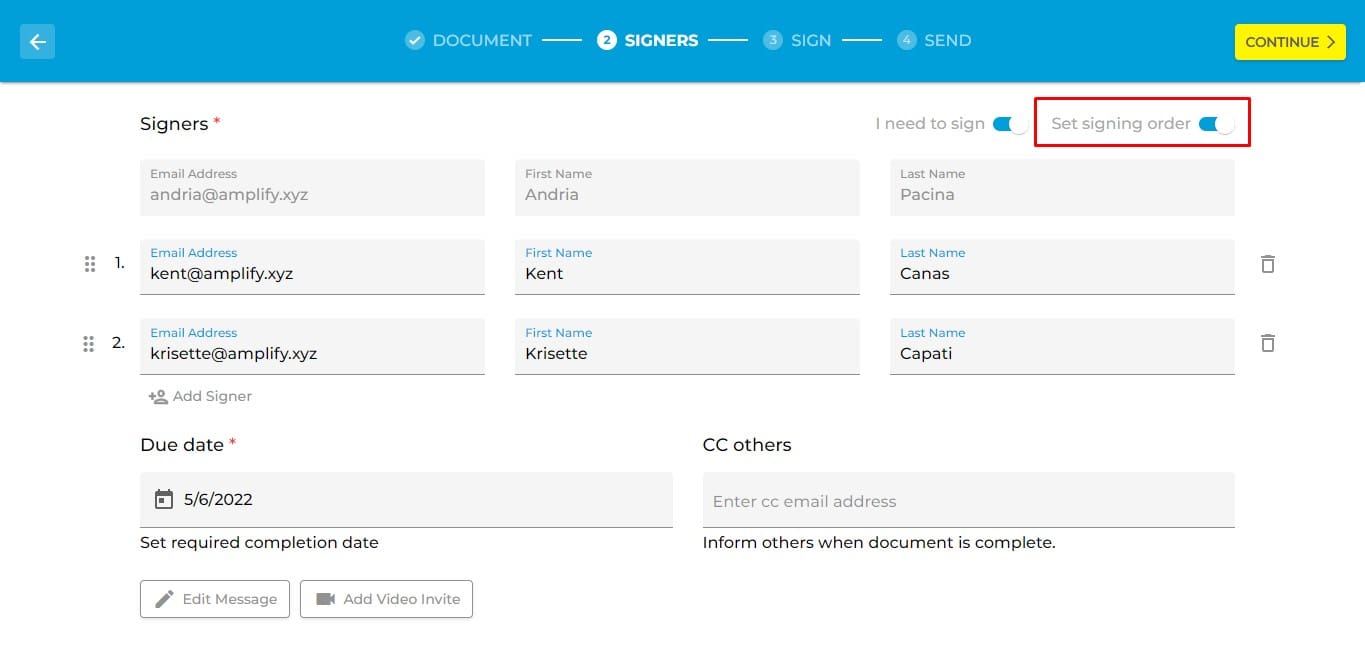Click signer number 1. label
Screen dimensions: 1365x655
120,263
